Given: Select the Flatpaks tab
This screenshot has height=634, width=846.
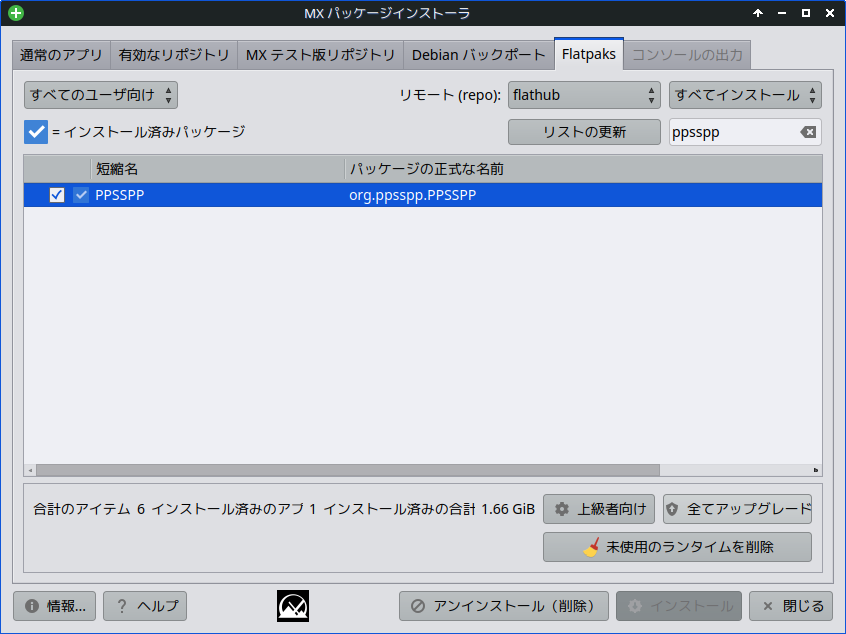Looking at the screenshot, I should pos(589,54).
